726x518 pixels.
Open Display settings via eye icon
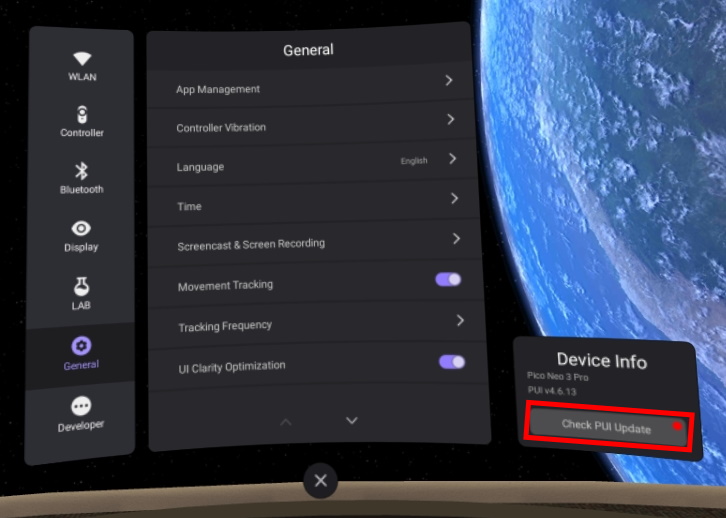pyautogui.click(x=81, y=228)
